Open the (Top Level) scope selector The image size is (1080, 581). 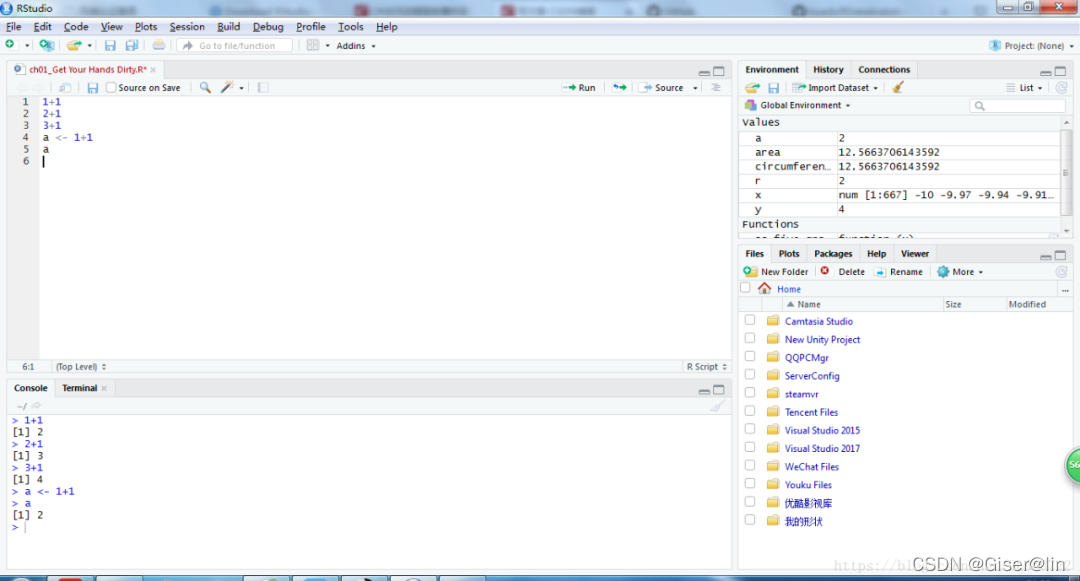point(81,367)
